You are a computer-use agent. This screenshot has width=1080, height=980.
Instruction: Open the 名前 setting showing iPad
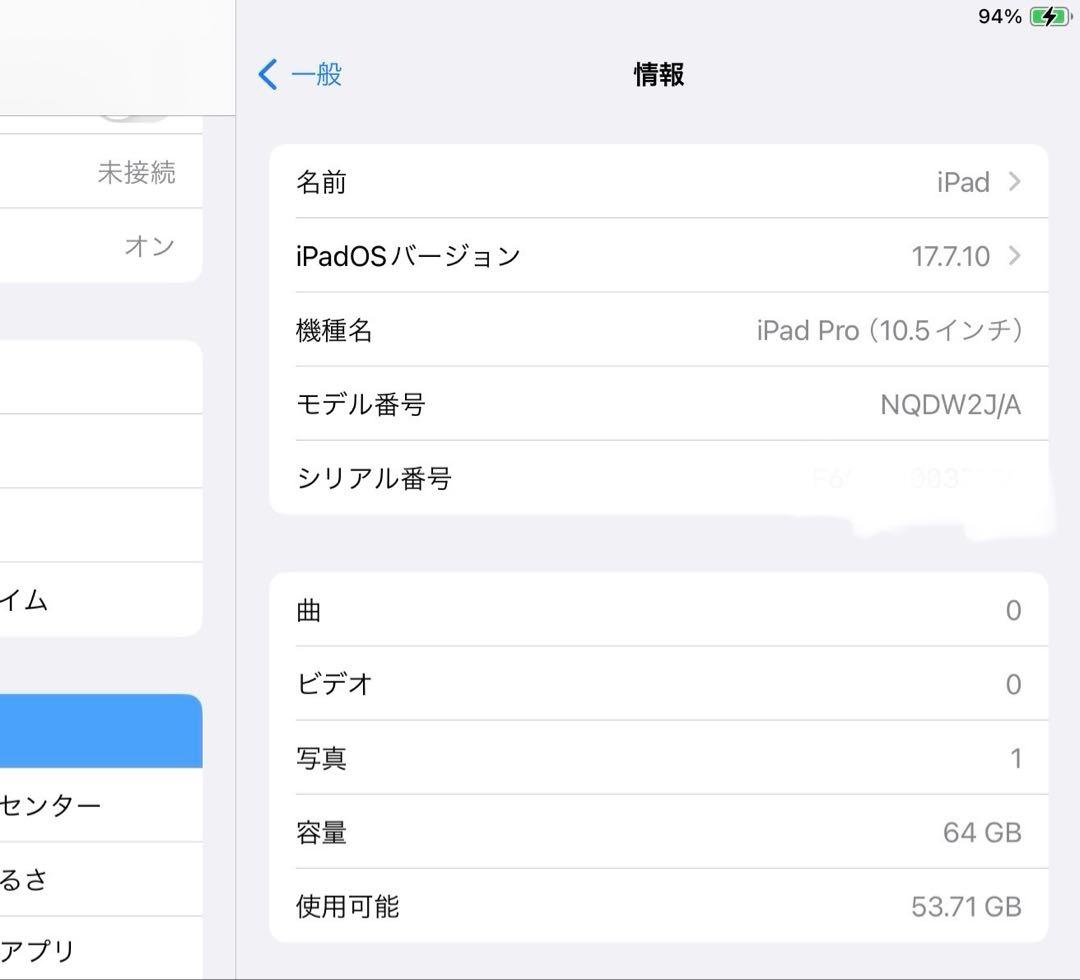click(x=660, y=182)
